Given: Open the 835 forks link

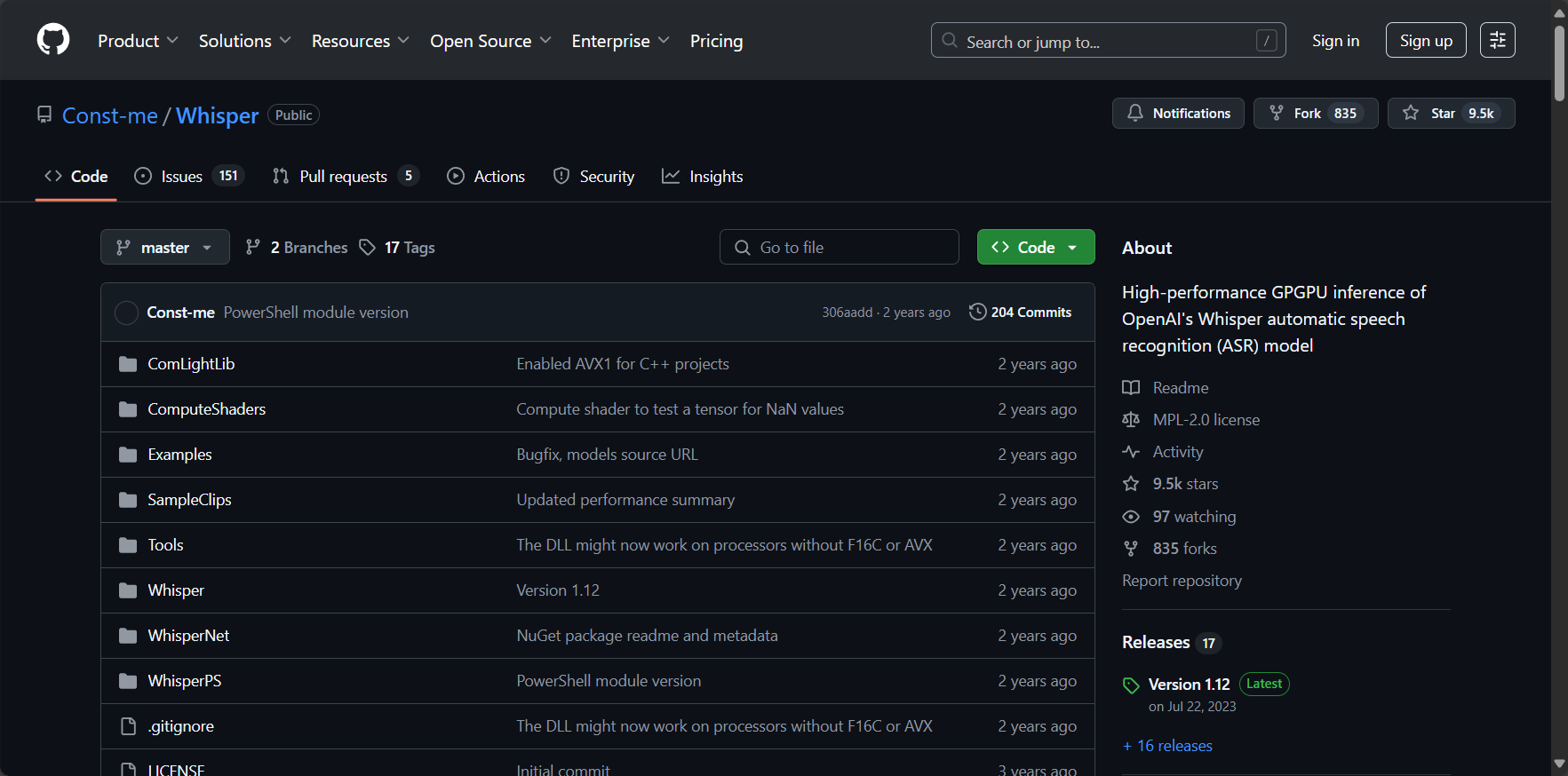Looking at the screenshot, I should 1184,548.
